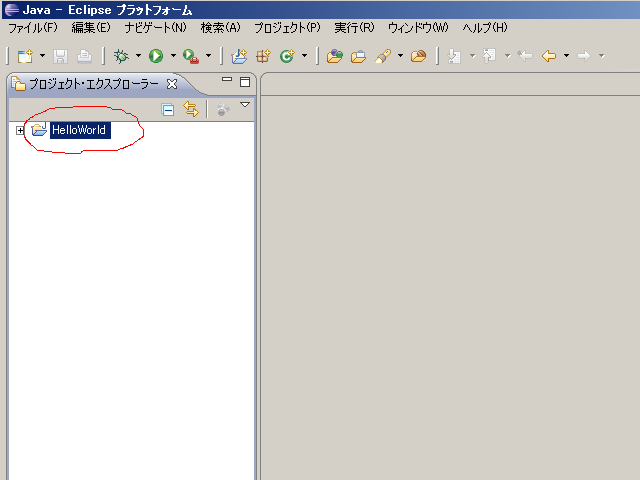Open the Project Explorer view menu triangle
Image resolution: width=640 pixels, height=480 pixels.
(245, 105)
